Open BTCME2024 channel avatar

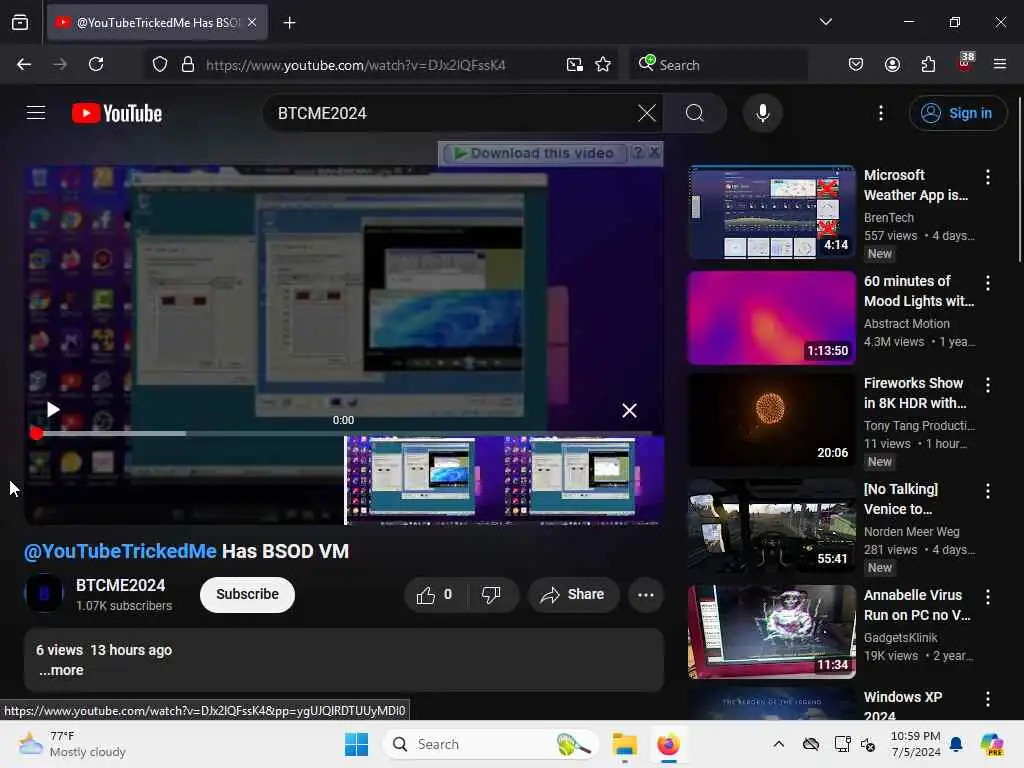click(x=44, y=594)
